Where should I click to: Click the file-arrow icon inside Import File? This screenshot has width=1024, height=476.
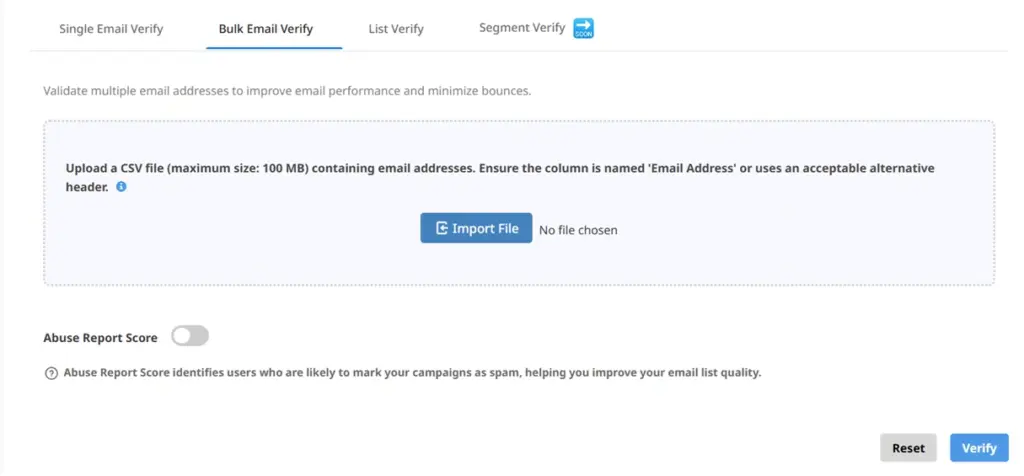click(x=442, y=228)
